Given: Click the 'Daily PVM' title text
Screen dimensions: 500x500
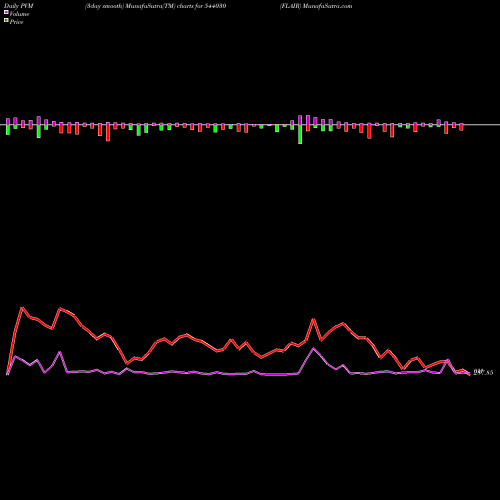Looking at the screenshot, I should point(19,6).
